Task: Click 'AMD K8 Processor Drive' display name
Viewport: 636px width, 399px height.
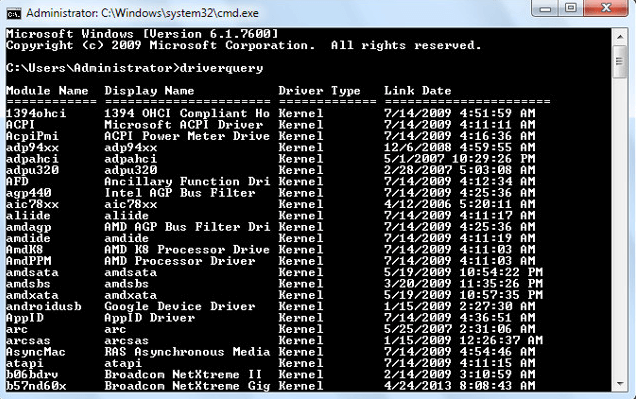Action: 187,249
